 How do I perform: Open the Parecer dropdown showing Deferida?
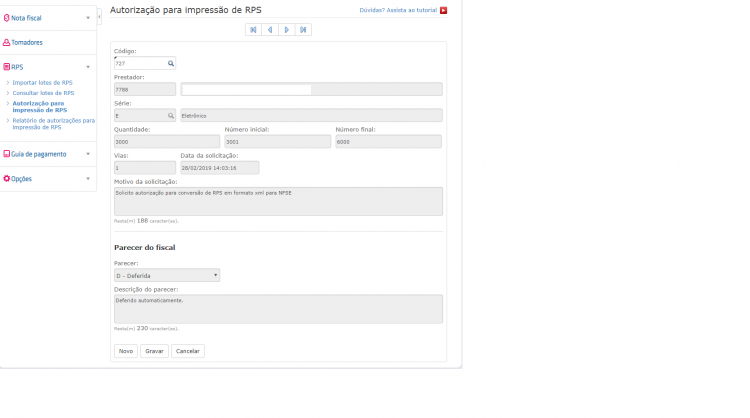coord(167,275)
